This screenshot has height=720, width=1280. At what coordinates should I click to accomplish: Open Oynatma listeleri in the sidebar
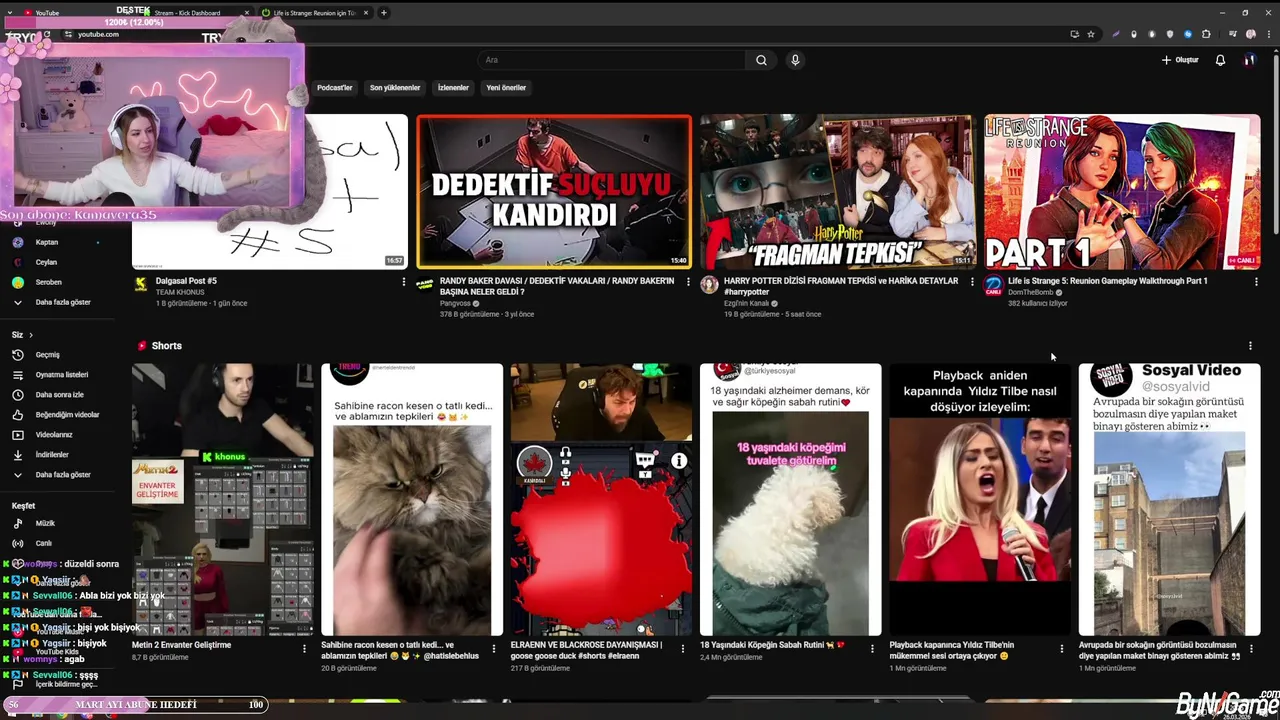tap(61, 375)
